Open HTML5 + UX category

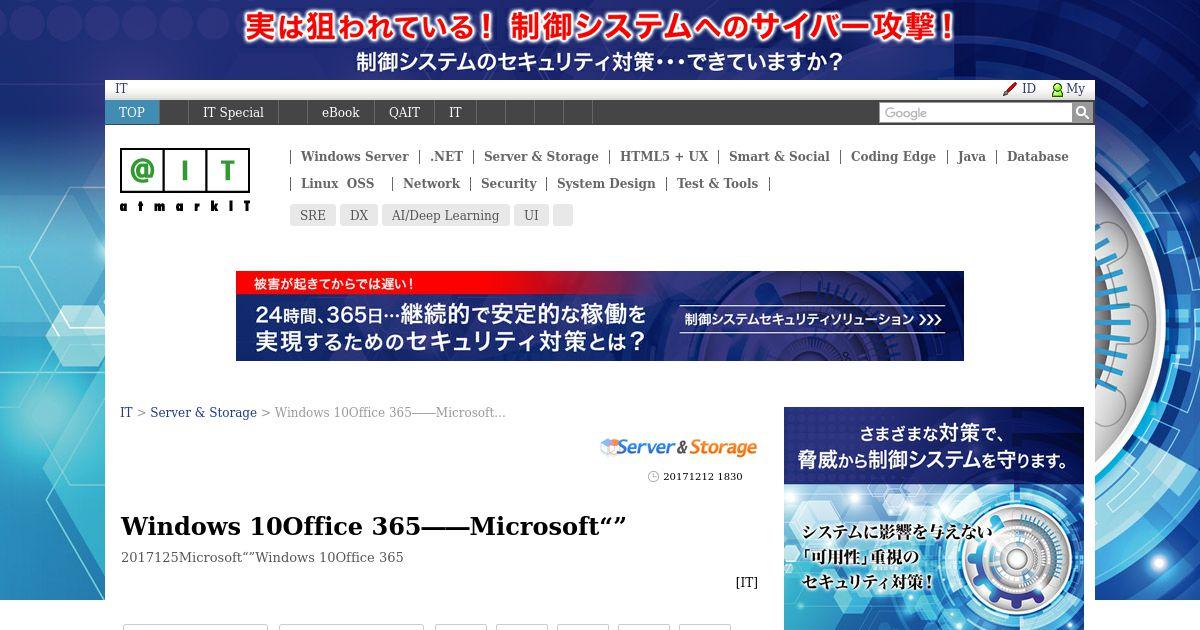tap(664, 156)
